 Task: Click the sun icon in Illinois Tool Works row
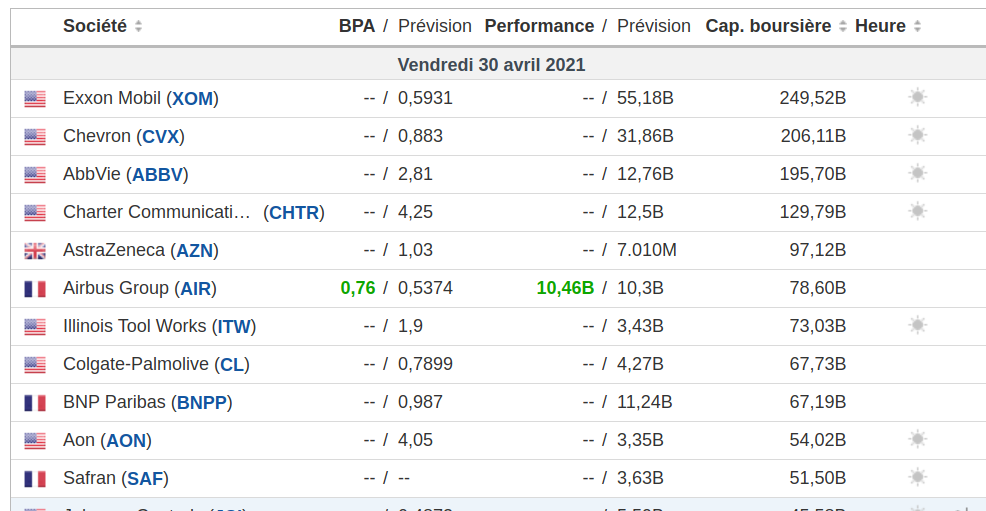[x=917, y=325]
